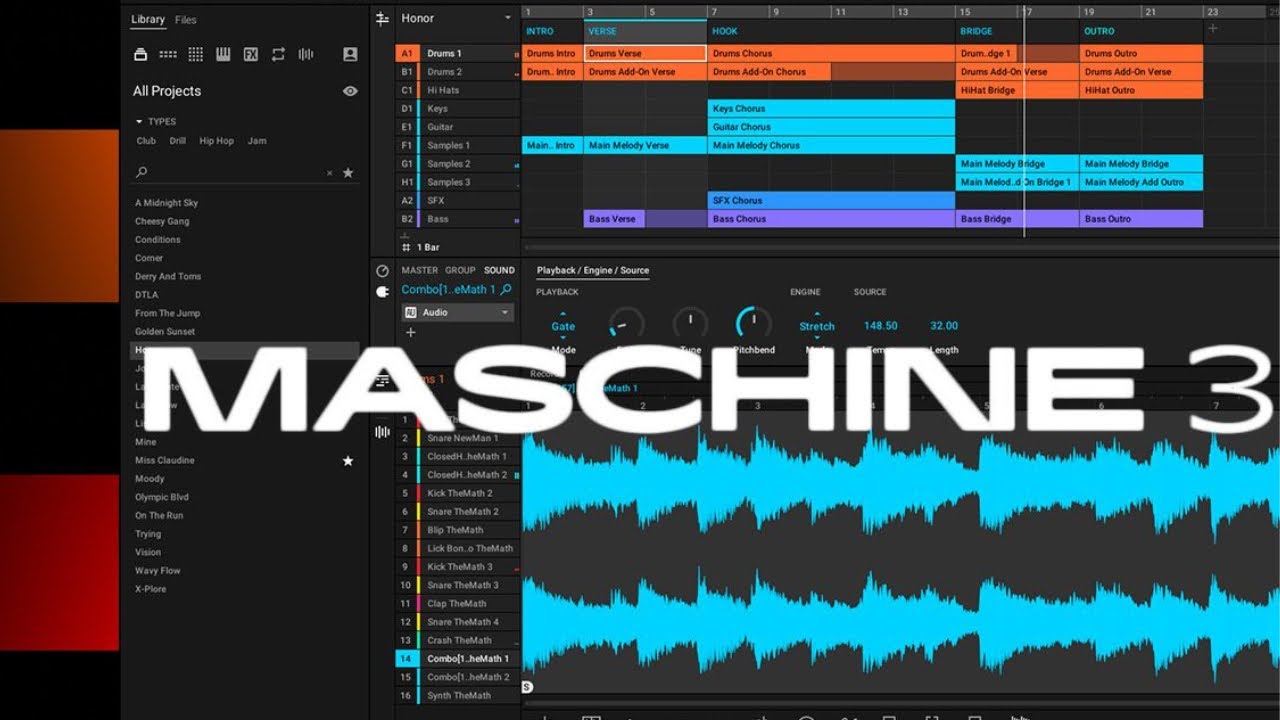This screenshot has width=1280, height=720.
Task: Filter by Hip Hop type tag
Action: pyautogui.click(x=216, y=141)
